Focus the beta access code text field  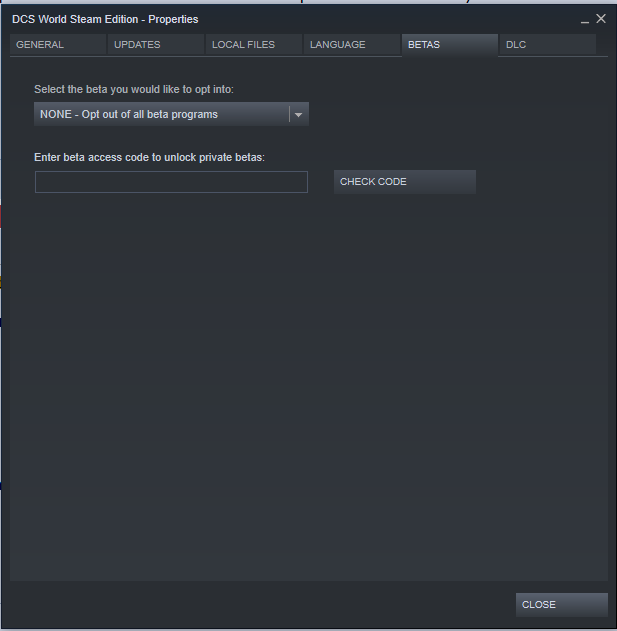coord(171,182)
